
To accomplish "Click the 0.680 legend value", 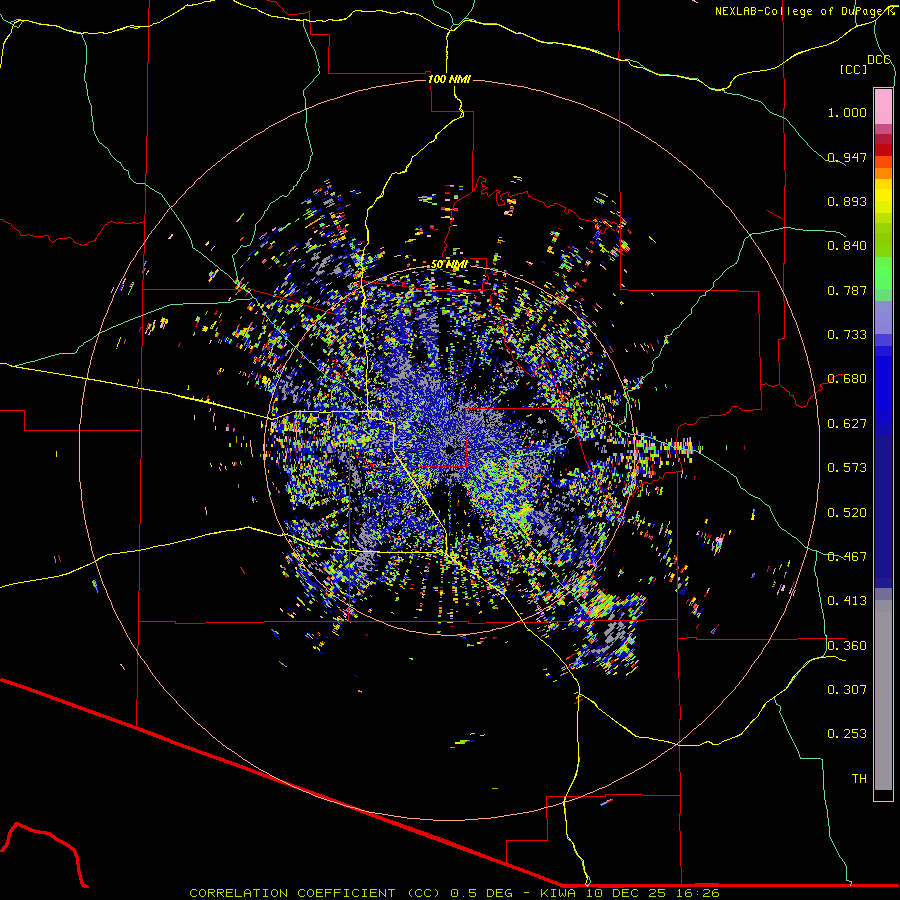I will point(847,379).
